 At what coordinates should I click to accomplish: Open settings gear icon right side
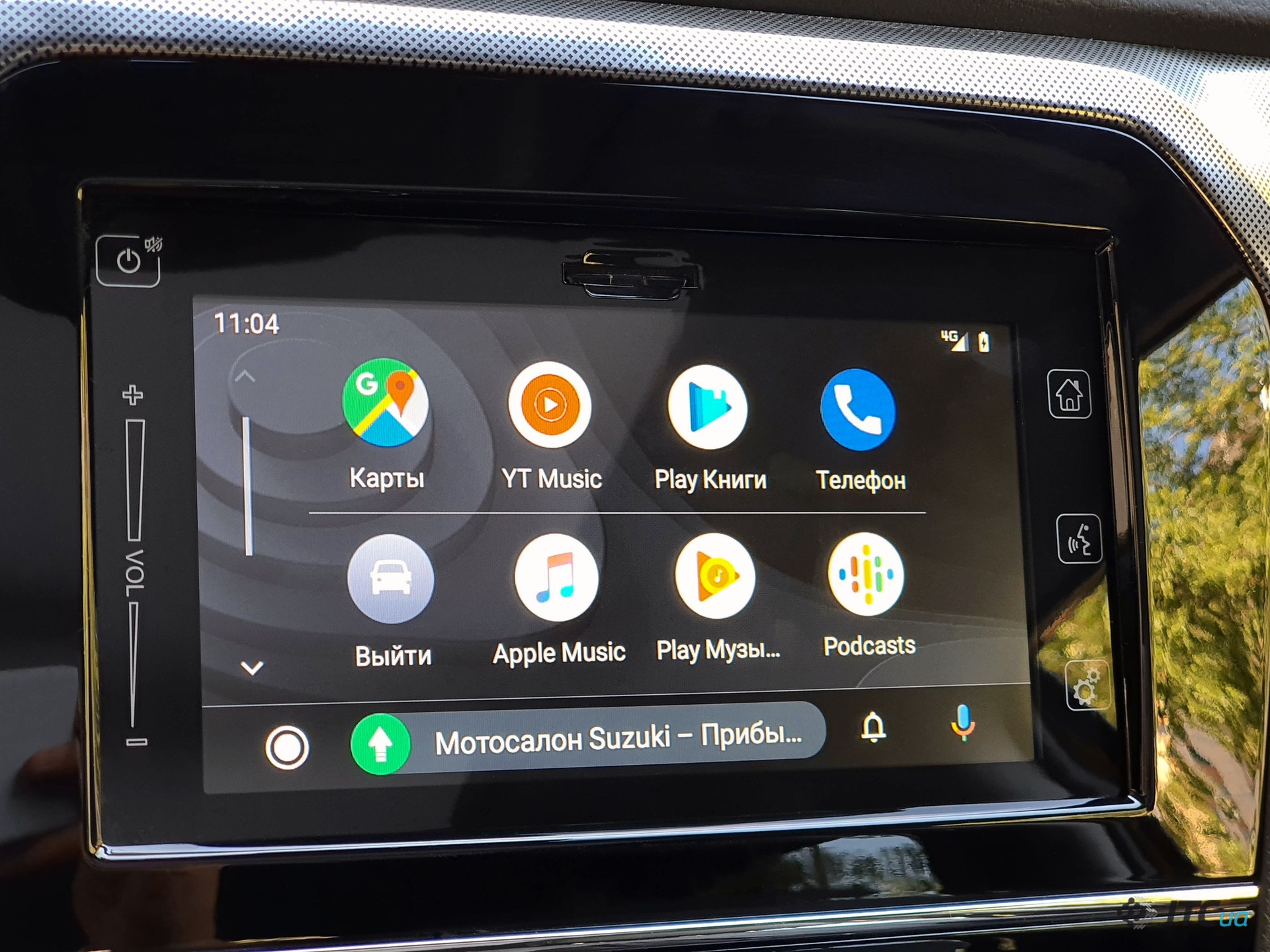1079,695
